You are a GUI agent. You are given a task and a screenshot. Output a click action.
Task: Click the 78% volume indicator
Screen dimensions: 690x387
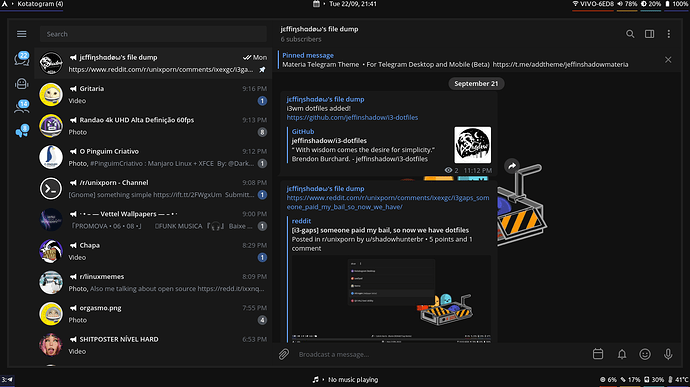(627, 4)
